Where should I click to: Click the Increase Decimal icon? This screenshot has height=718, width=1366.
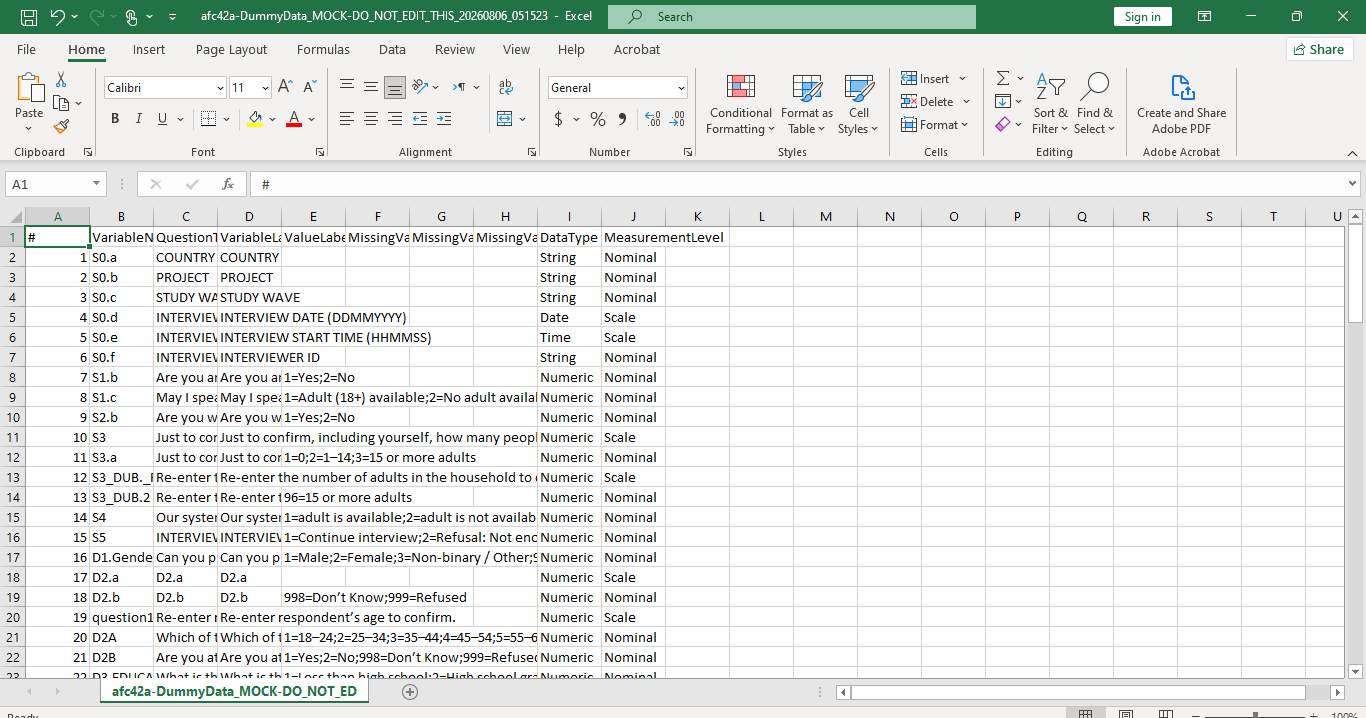[x=653, y=119]
